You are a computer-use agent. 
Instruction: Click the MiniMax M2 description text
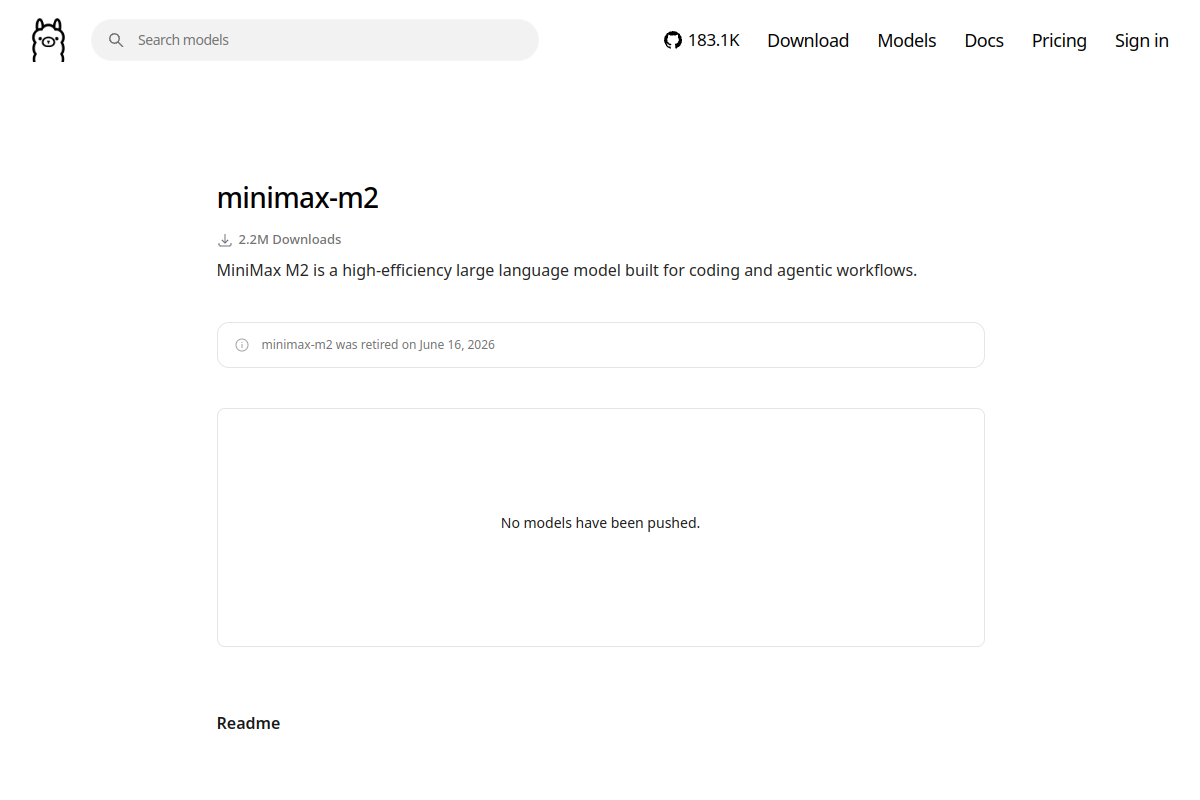(x=567, y=270)
